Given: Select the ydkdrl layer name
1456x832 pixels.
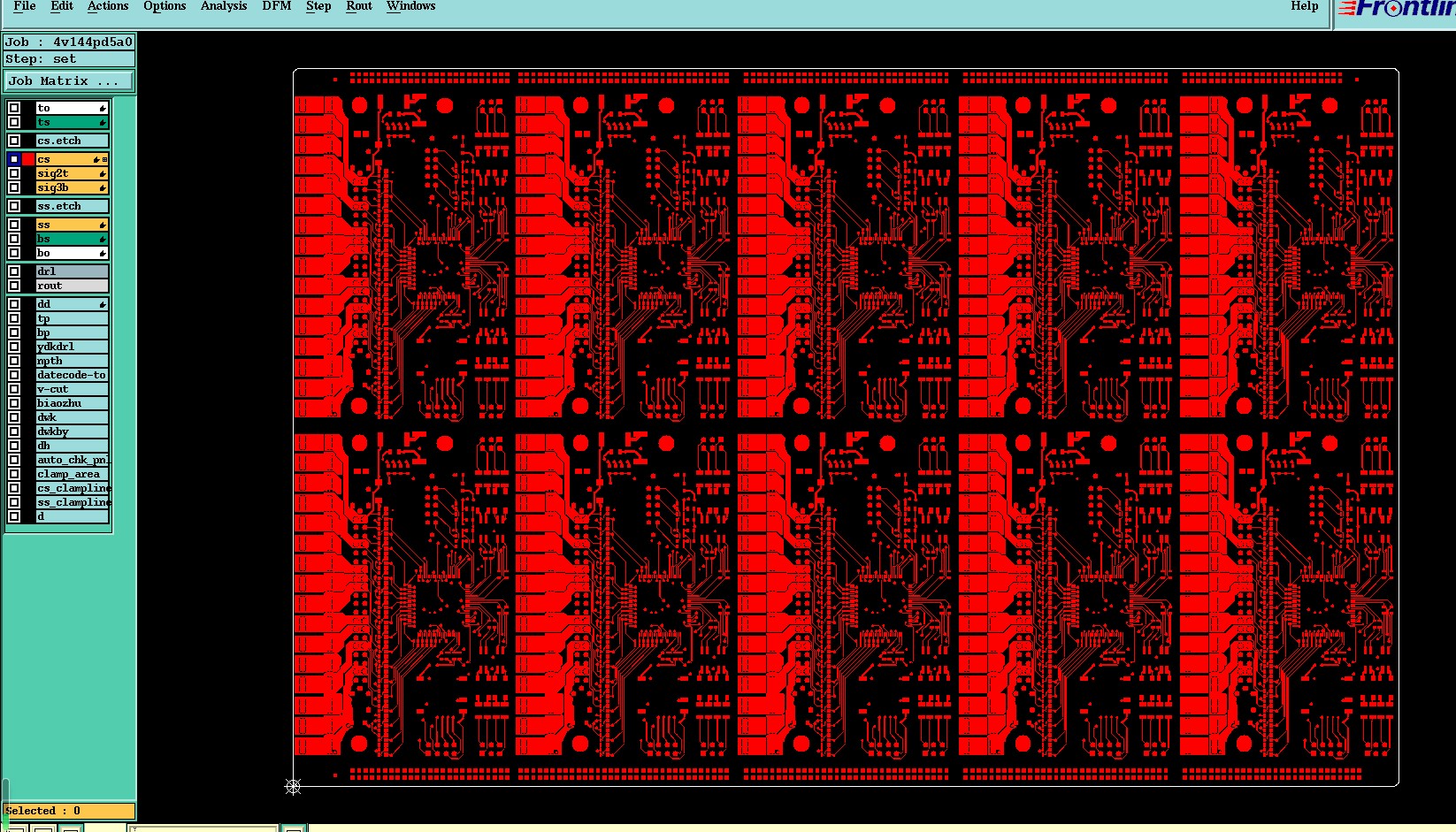Looking at the screenshot, I should click(x=72, y=347).
